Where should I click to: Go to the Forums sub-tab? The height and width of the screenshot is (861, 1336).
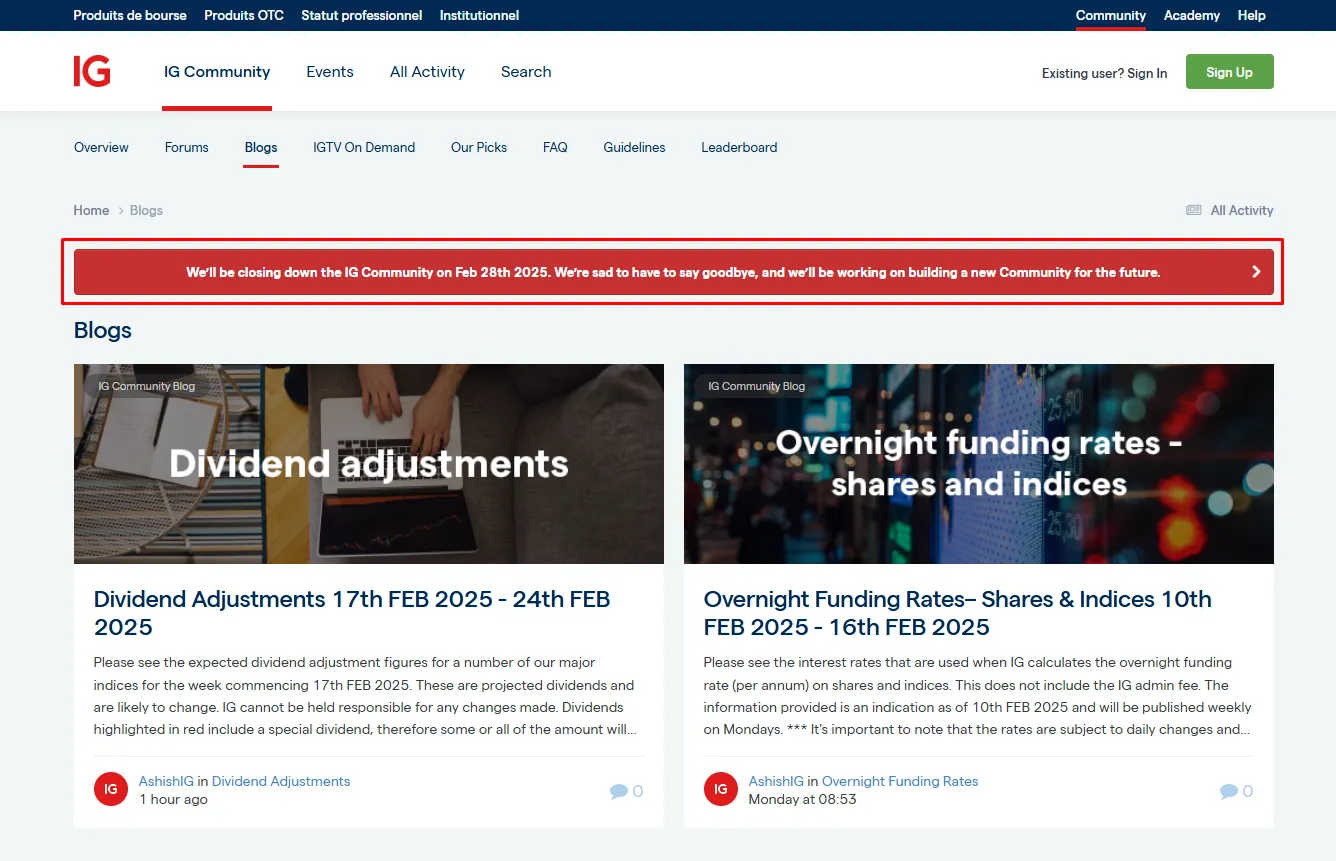tap(187, 147)
